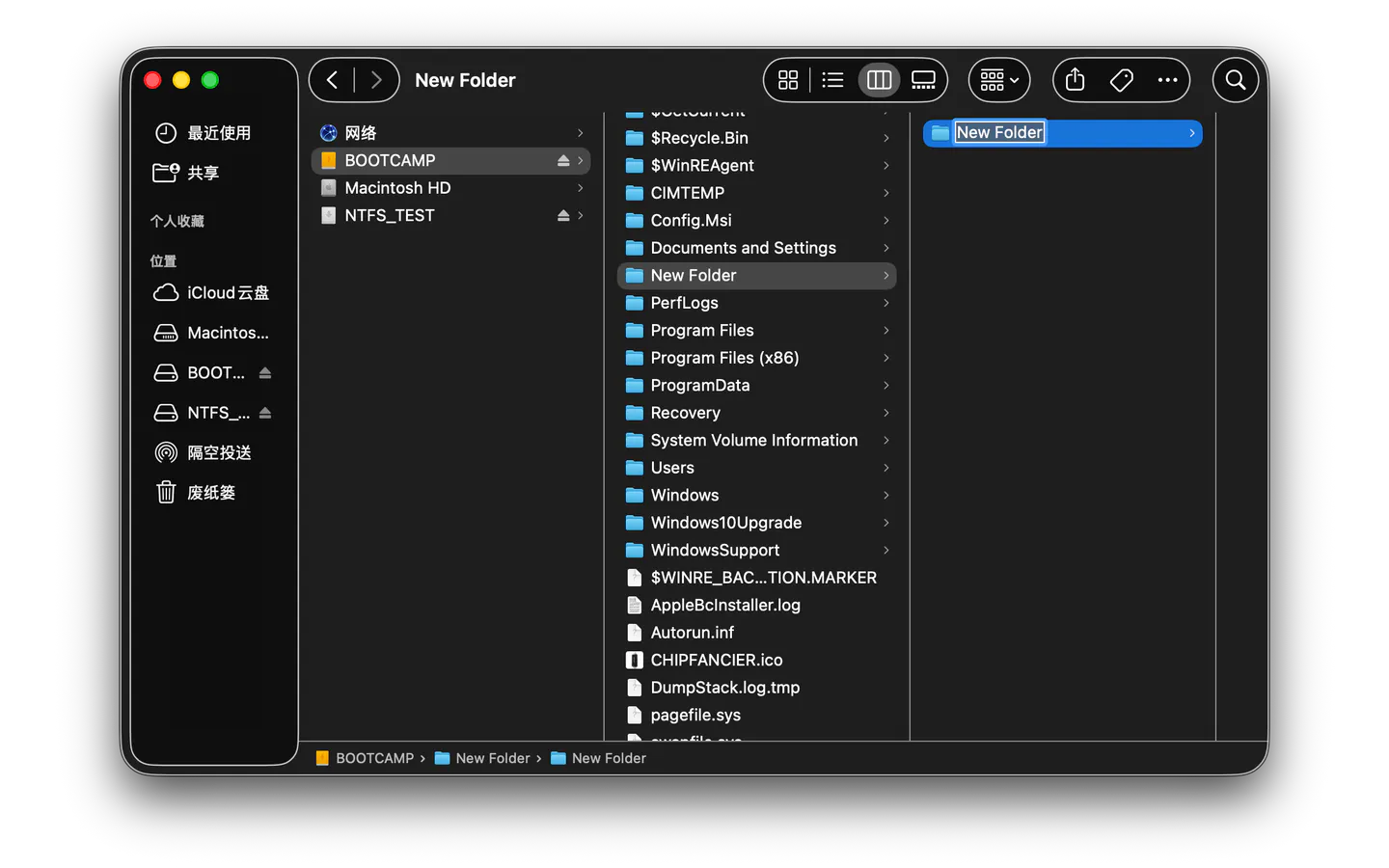Expand the Program Files (x86) chevron
Image resolution: width=1389 pixels, height=868 pixels.
tap(885, 358)
